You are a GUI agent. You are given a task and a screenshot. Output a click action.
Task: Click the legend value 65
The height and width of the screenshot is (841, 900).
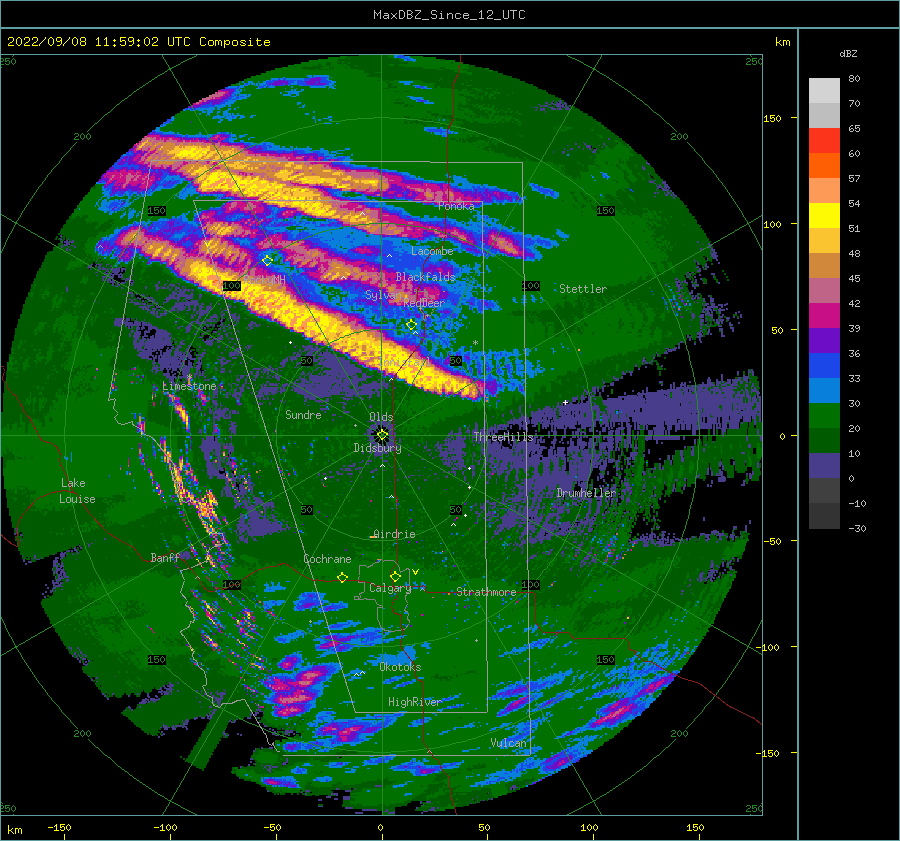tap(854, 129)
